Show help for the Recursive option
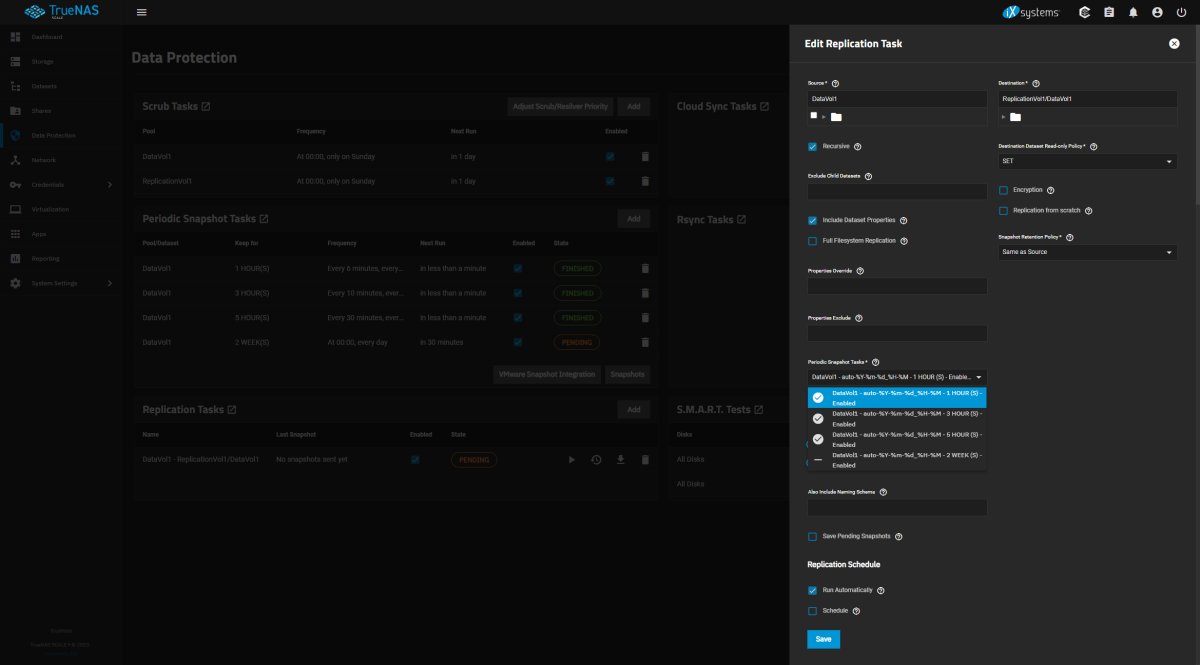1200x665 pixels. 858,146
